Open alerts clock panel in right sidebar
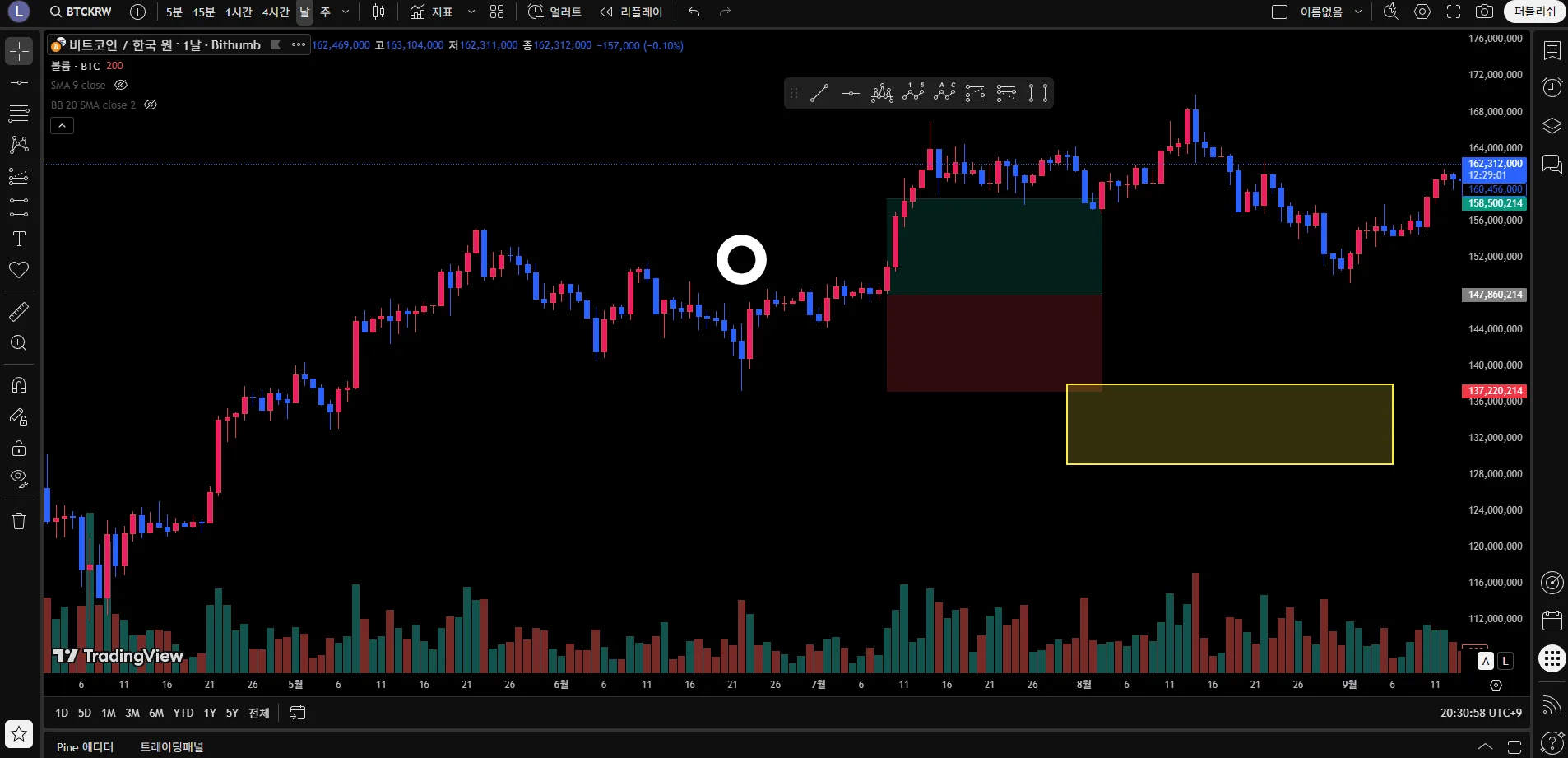 pyautogui.click(x=1552, y=88)
